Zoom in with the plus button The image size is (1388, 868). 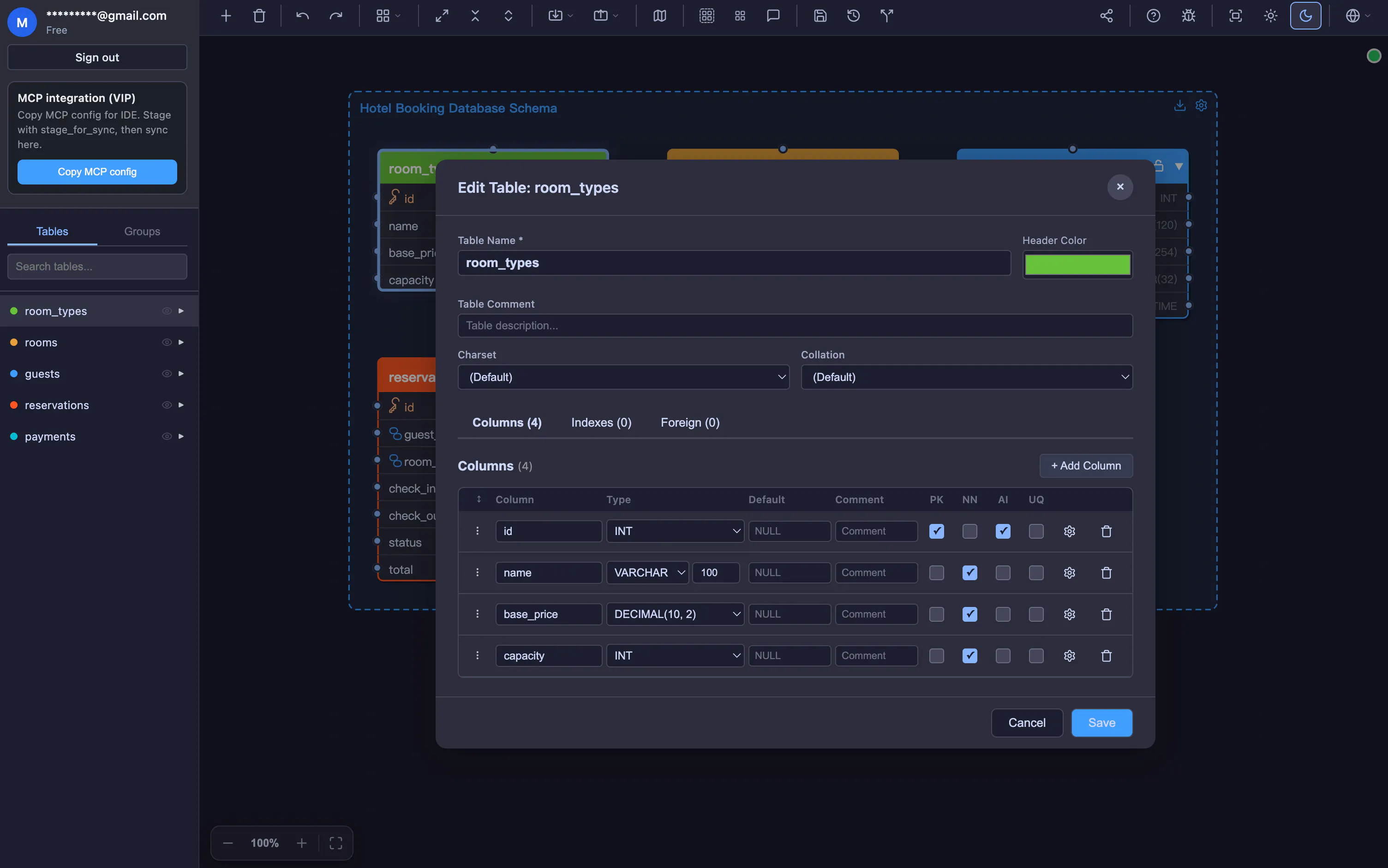[301, 843]
